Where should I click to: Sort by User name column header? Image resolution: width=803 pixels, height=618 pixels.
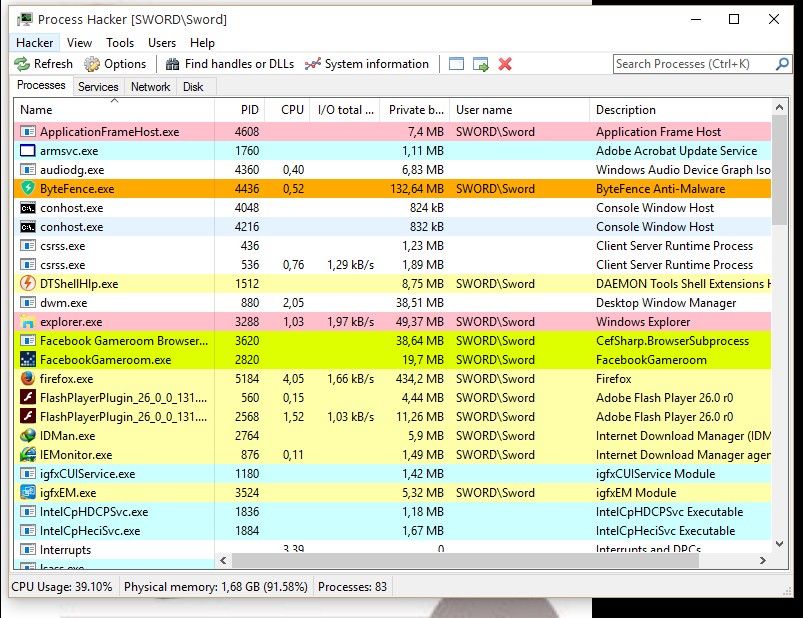click(x=519, y=110)
